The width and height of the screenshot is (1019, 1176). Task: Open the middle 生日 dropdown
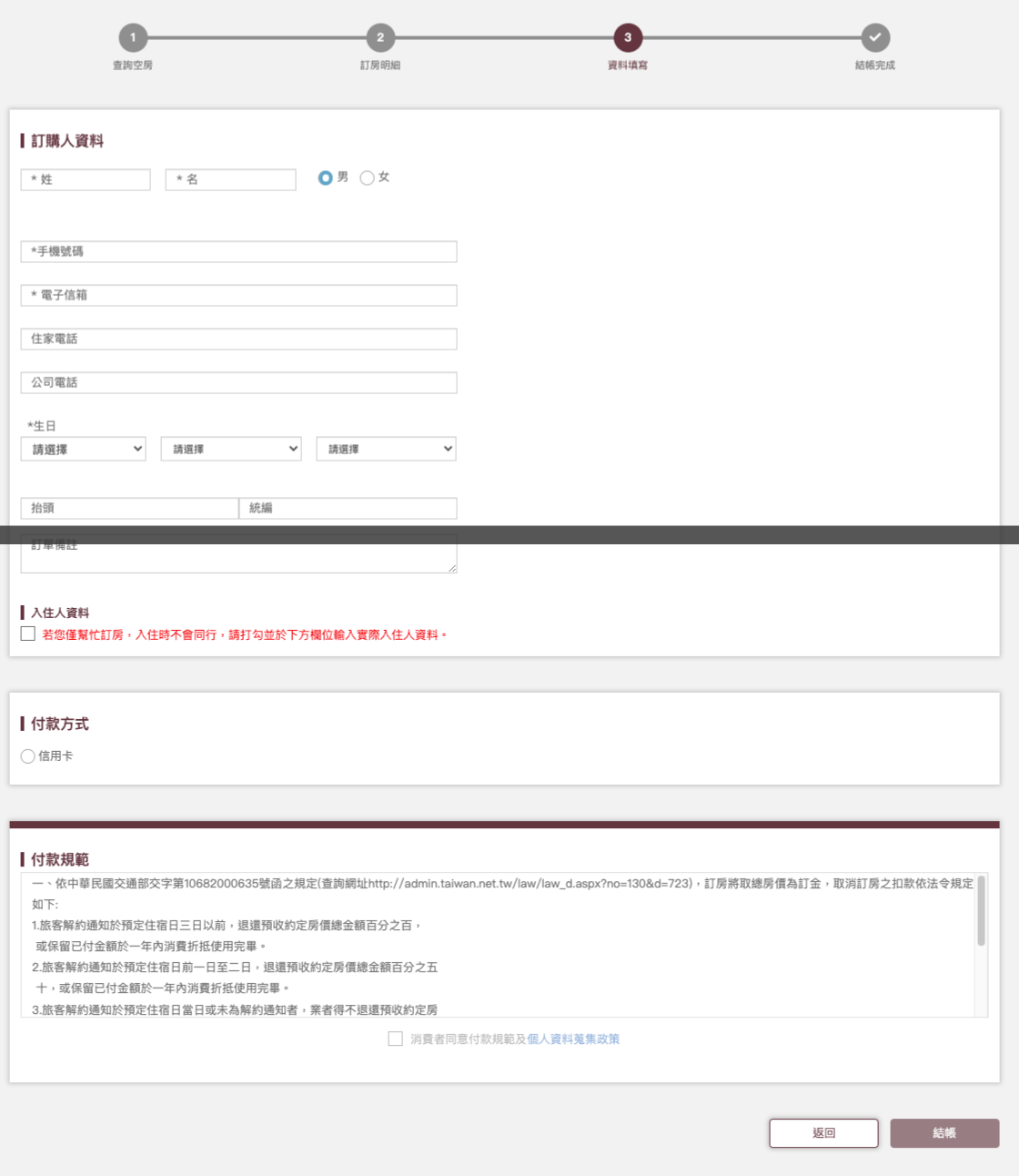(231, 449)
